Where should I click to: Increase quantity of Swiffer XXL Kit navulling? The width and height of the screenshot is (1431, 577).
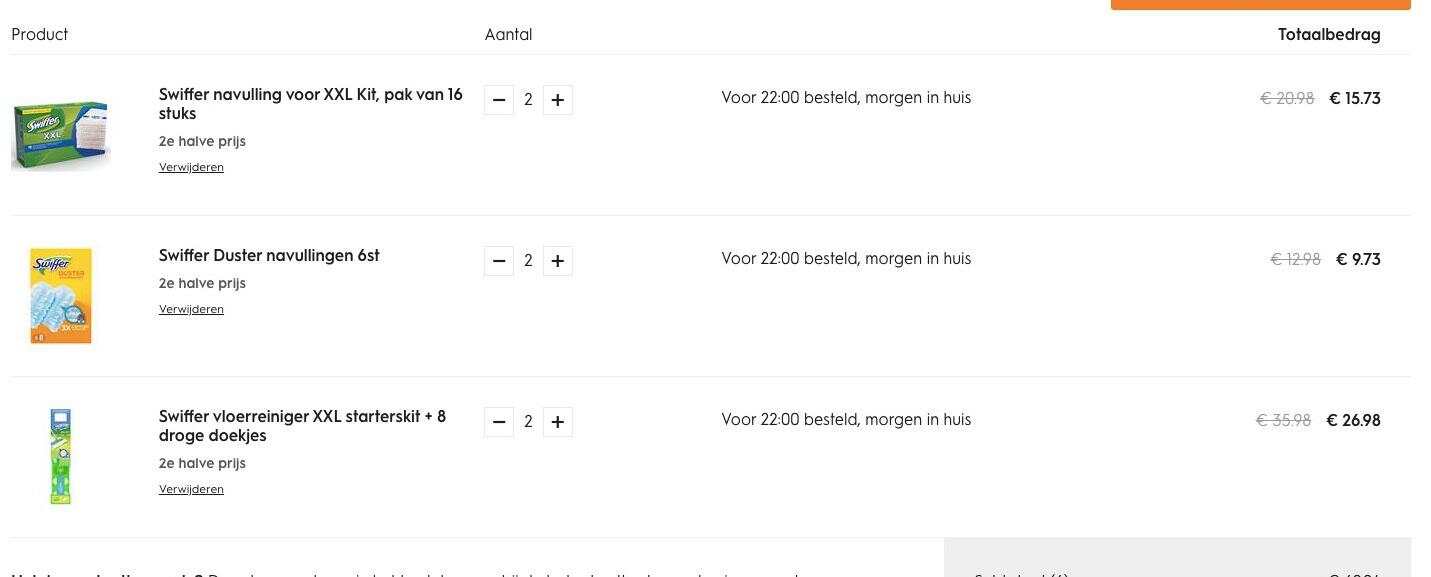558,100
